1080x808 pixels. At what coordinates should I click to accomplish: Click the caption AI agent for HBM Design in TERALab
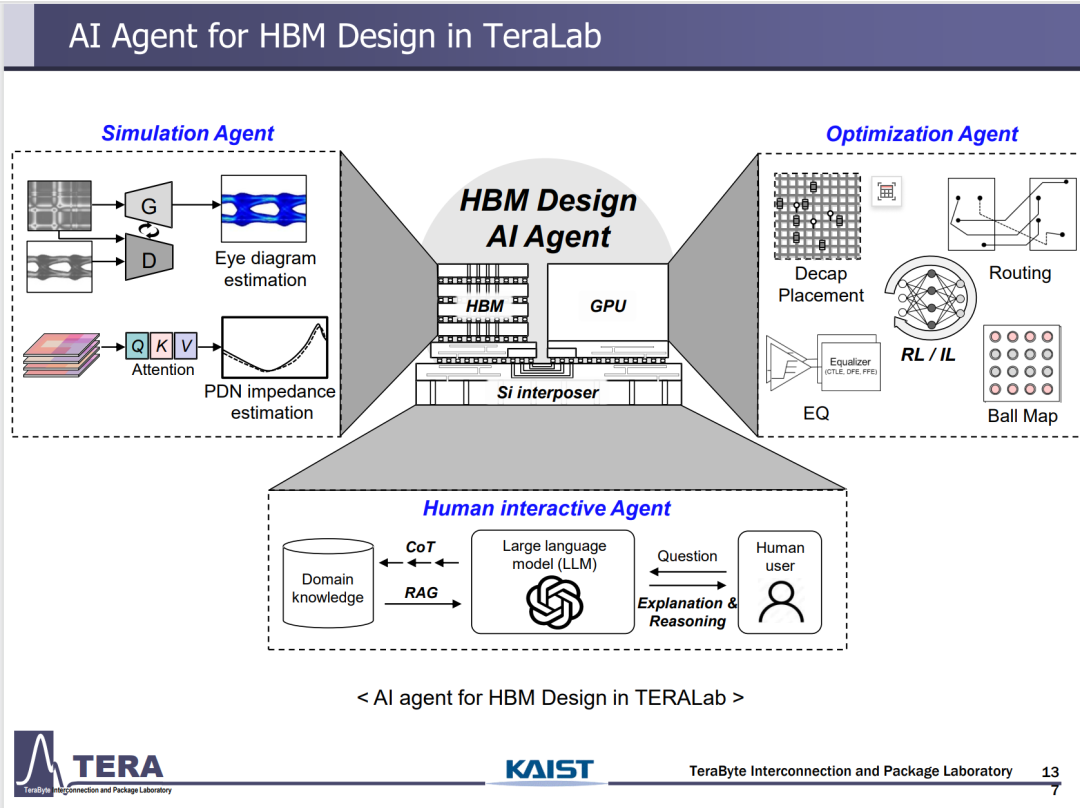tap(550, 698)
